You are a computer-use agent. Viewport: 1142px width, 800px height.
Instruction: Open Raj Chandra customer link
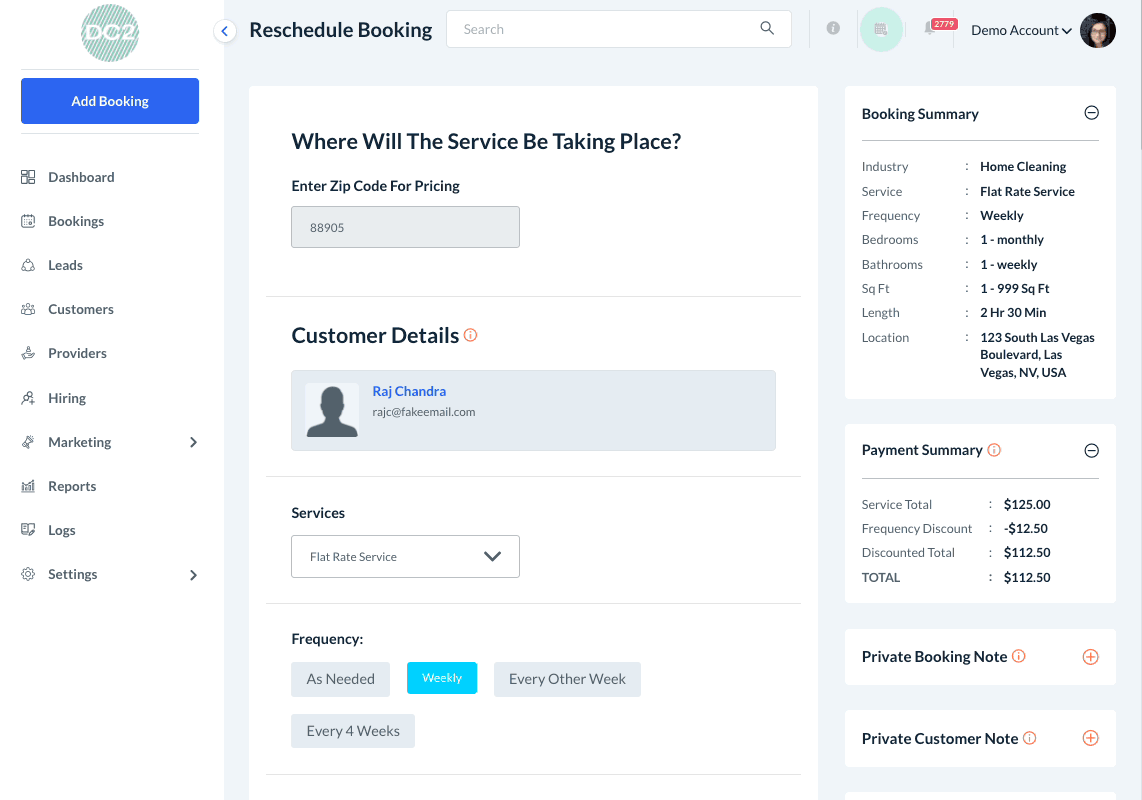pos(409,391)
